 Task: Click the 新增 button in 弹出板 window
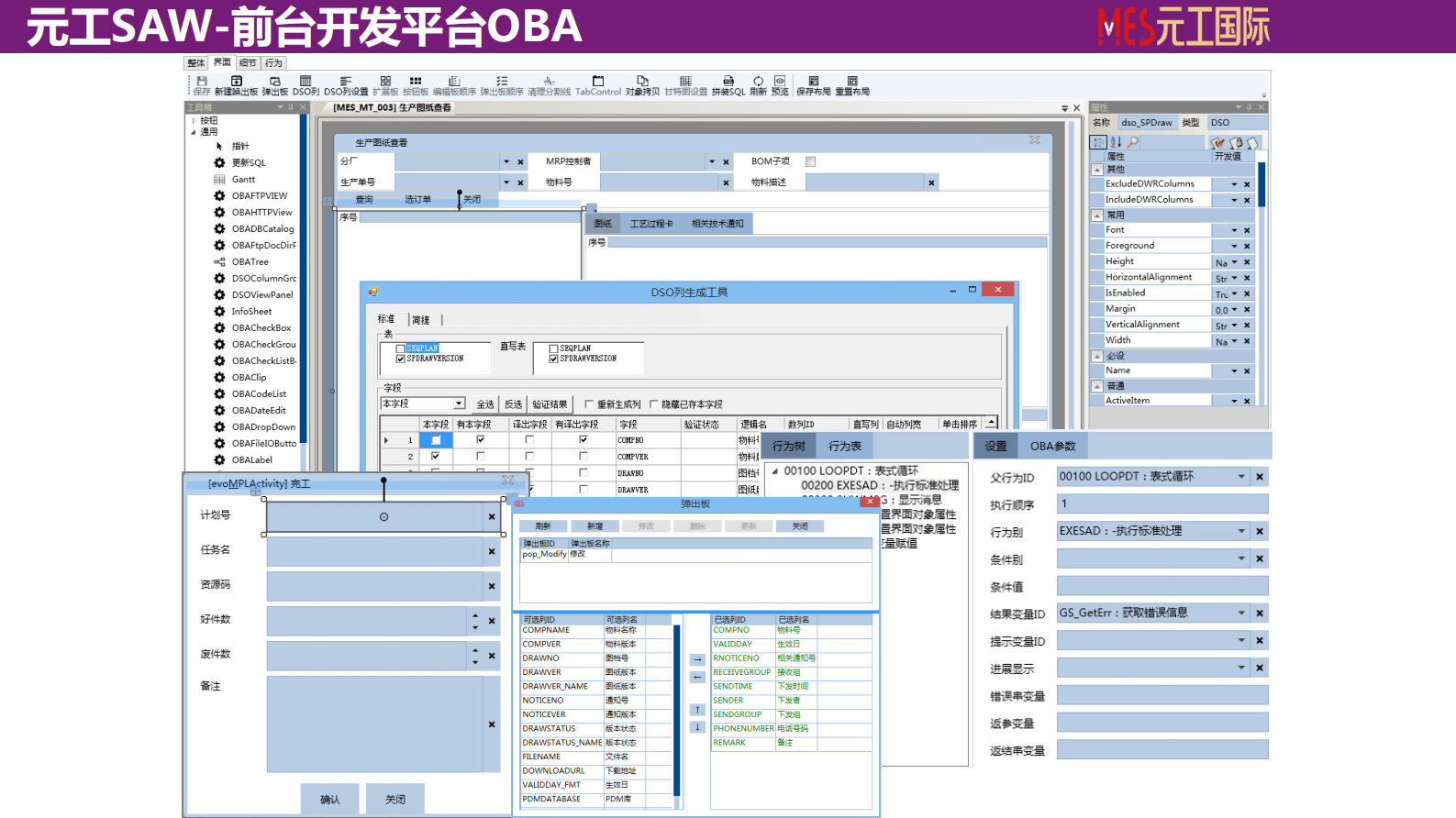pos(595,526)
